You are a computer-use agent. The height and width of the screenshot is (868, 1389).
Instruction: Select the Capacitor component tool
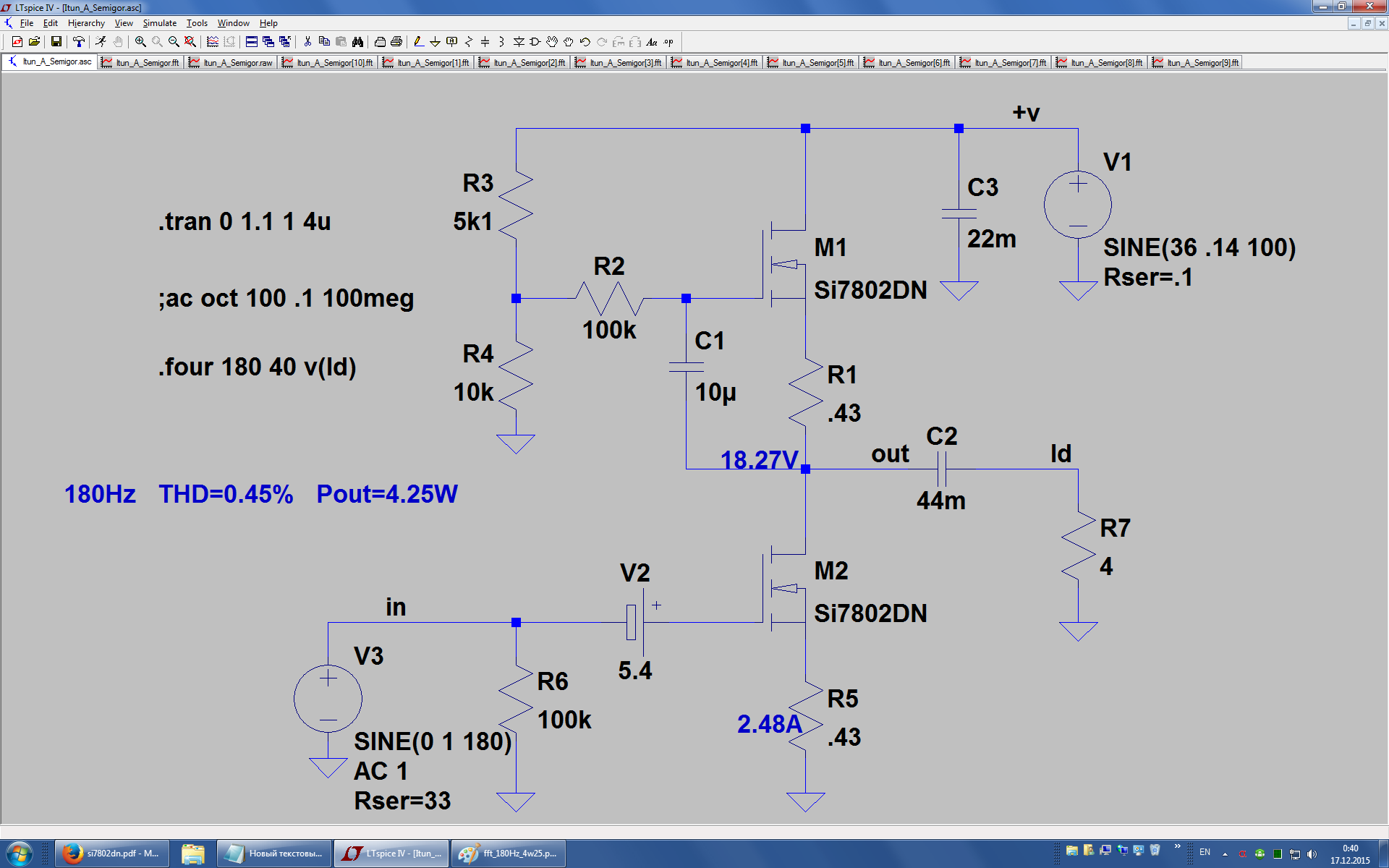pos(485,42)
